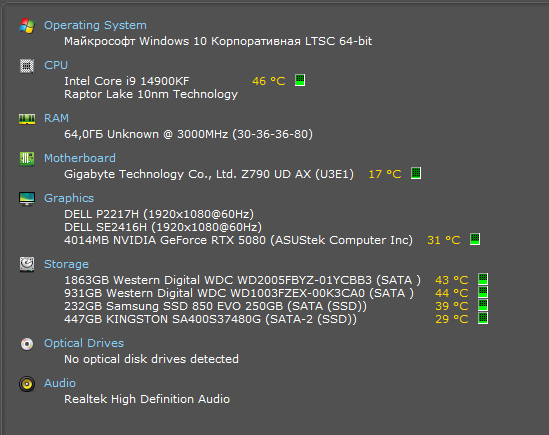Click the motherboard 17 °C temperature indicator
The height and width of the screenshot is (435, 549).
point(416,173)
